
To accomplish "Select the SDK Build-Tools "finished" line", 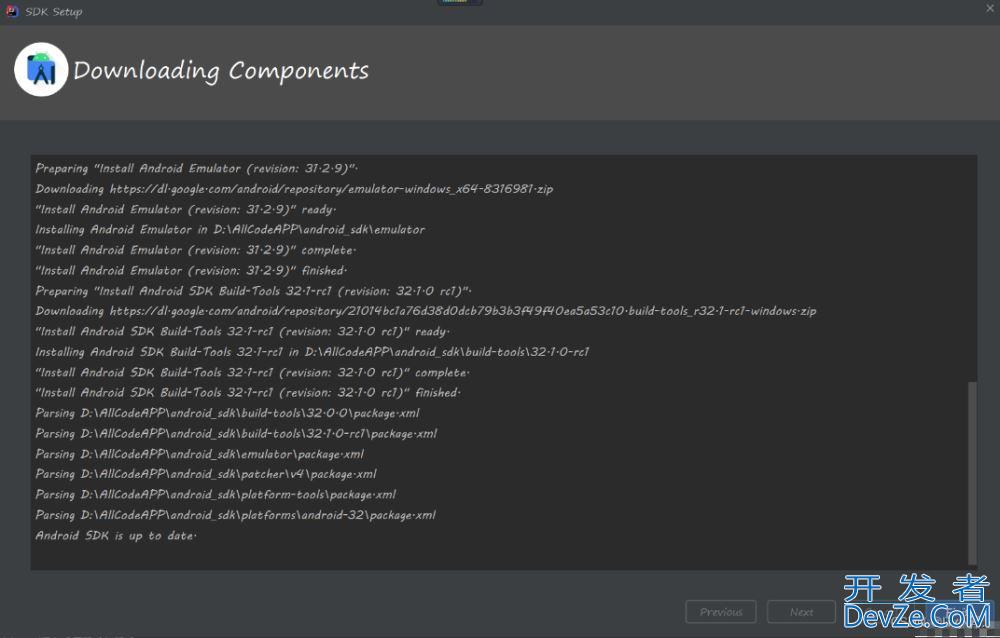I will (x=247, y=393).
